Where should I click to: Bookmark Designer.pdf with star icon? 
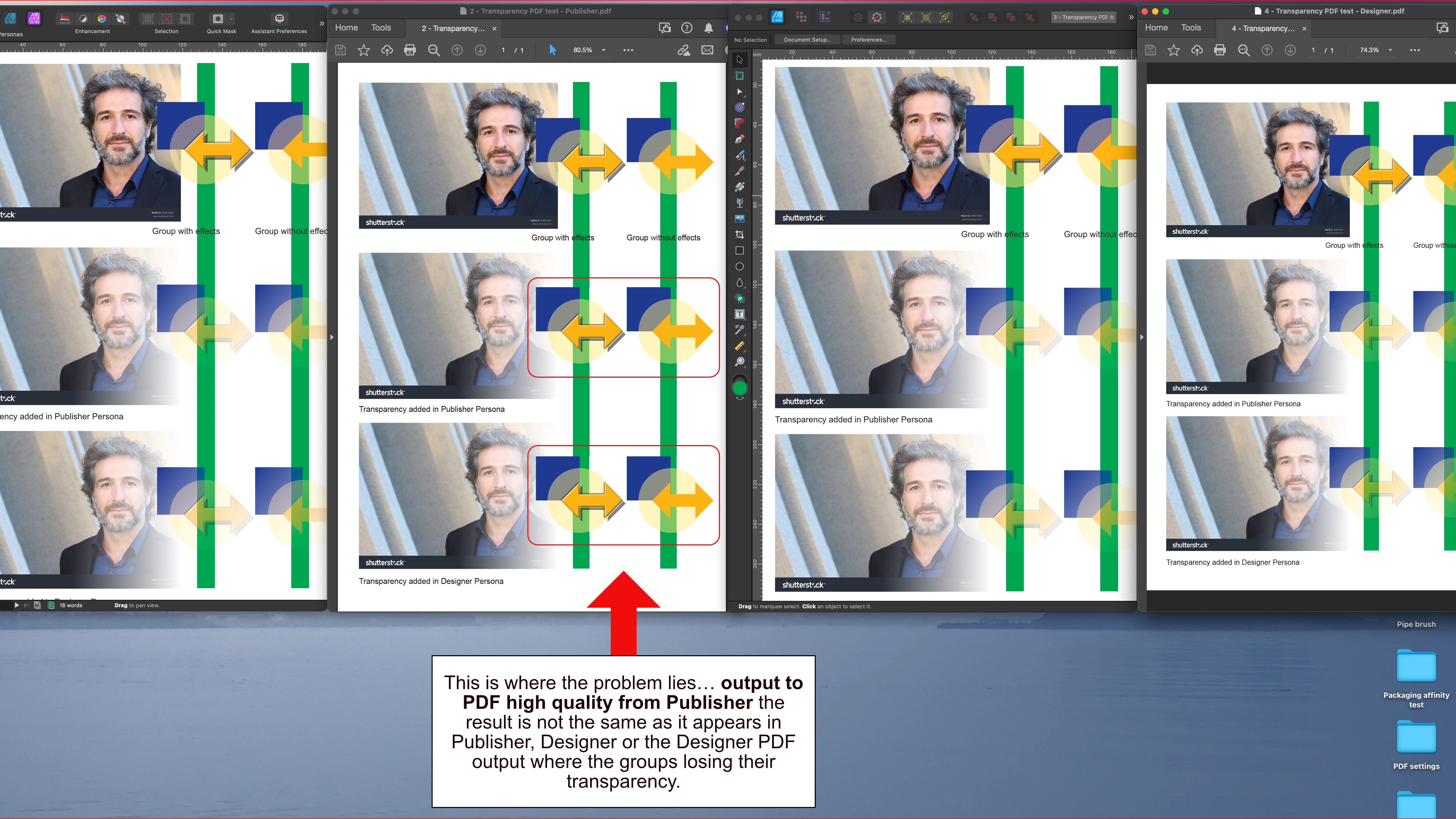[1173, 50]
